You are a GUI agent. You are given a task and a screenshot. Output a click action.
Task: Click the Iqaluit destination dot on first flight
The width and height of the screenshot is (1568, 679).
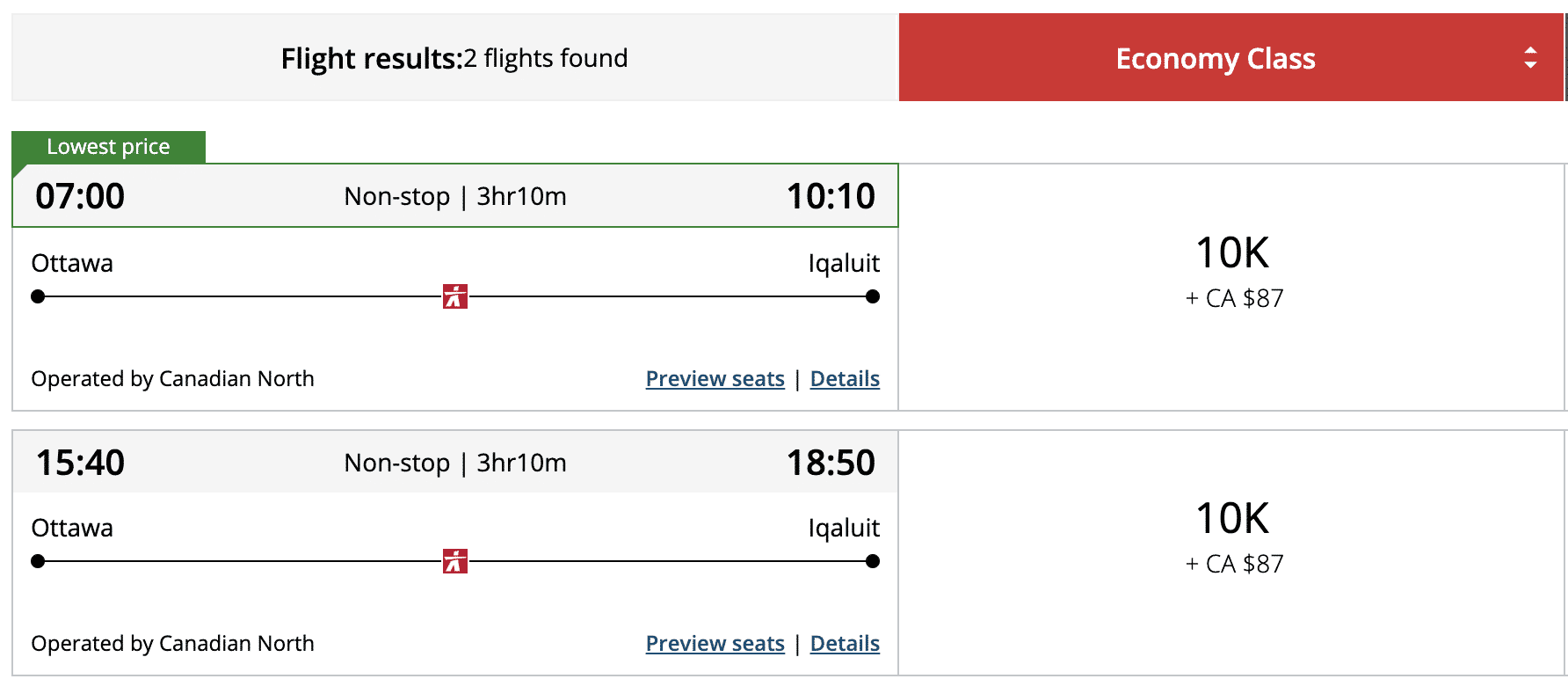tap(873, 296)
